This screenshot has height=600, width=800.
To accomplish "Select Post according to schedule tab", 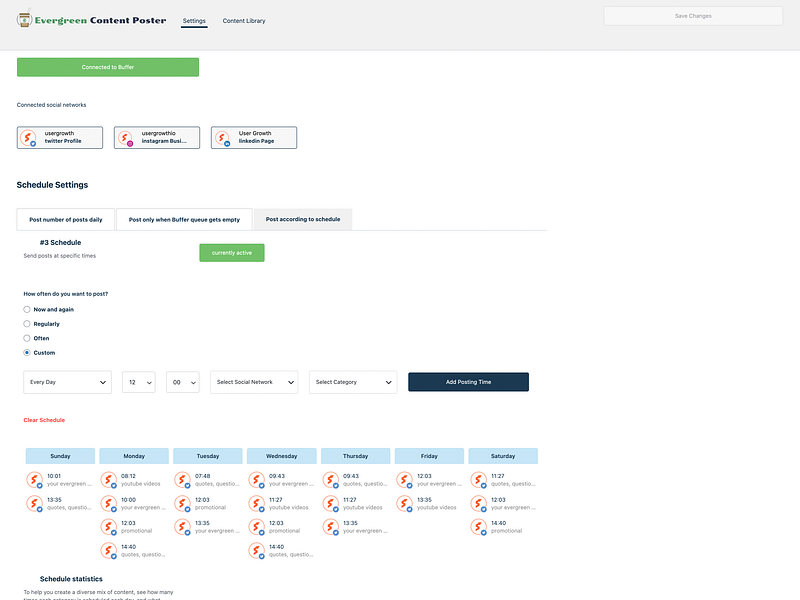I will pyautogui.click(x=303, y=219).
